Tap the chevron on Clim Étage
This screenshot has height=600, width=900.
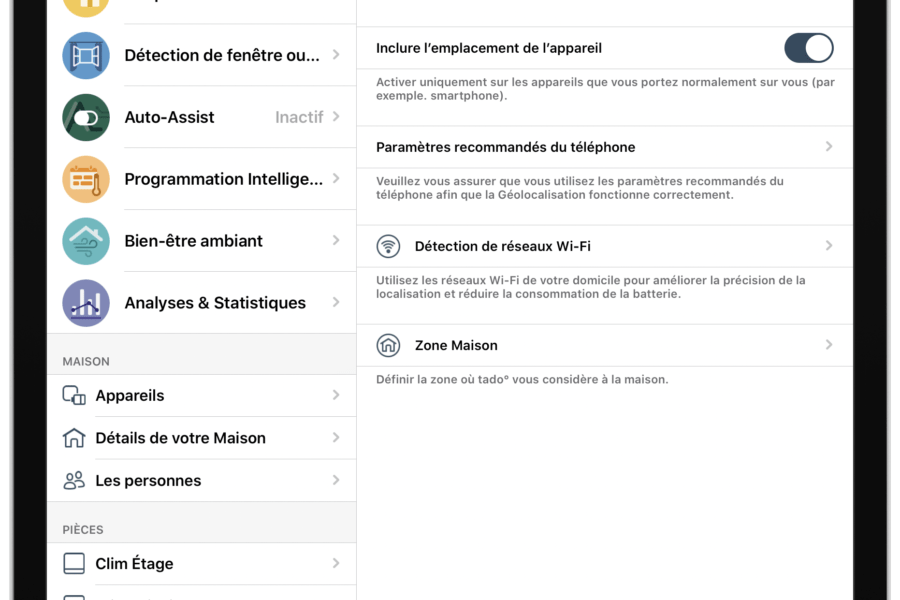[x=336, y=563]
